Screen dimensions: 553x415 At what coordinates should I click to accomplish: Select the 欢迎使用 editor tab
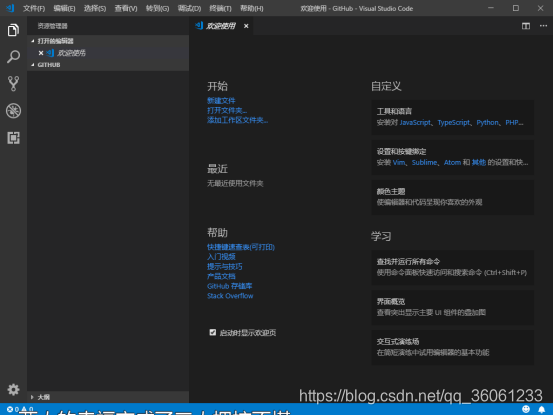coord(221,26)
